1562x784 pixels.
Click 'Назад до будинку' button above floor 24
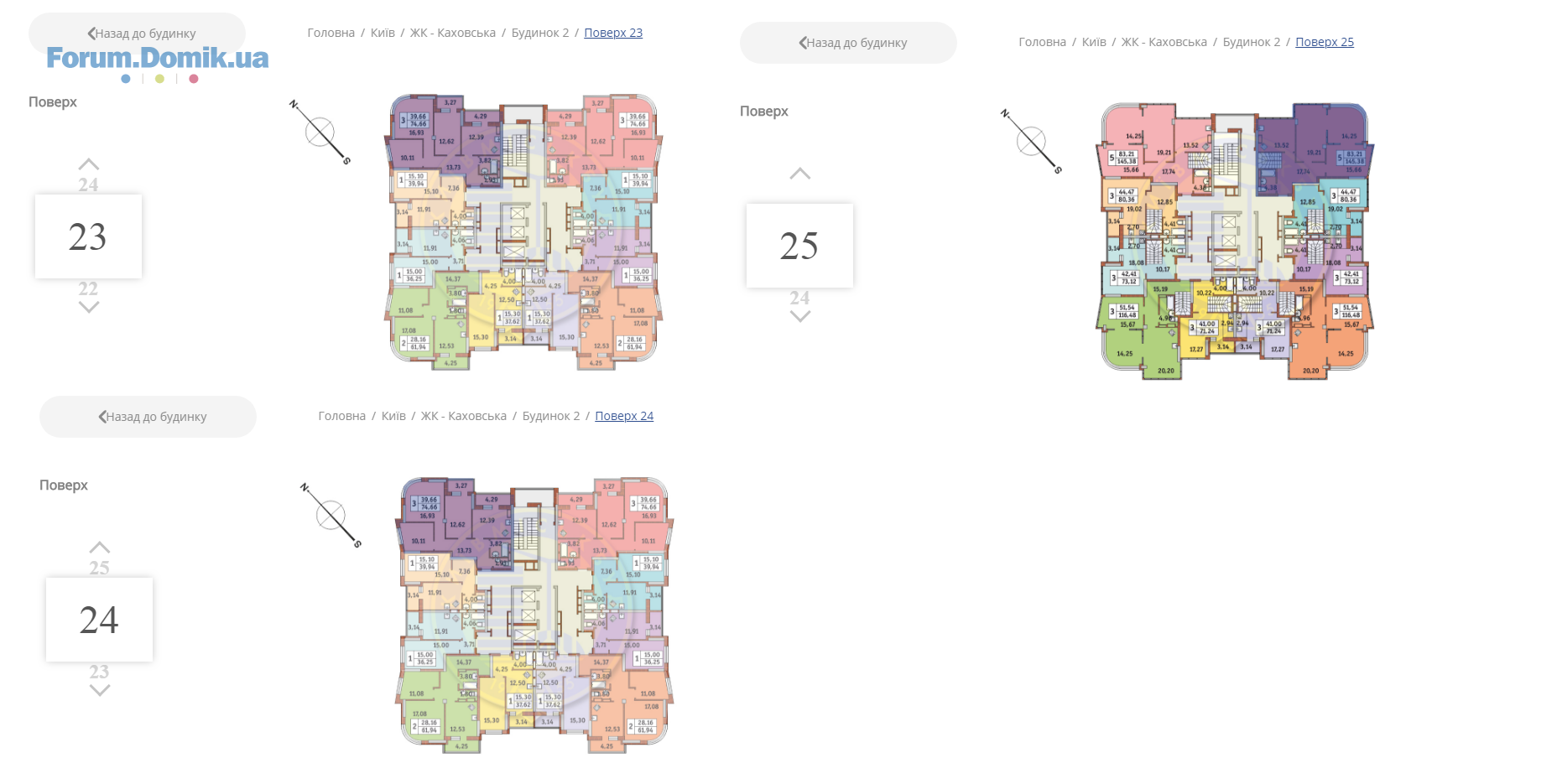[148, 417]
